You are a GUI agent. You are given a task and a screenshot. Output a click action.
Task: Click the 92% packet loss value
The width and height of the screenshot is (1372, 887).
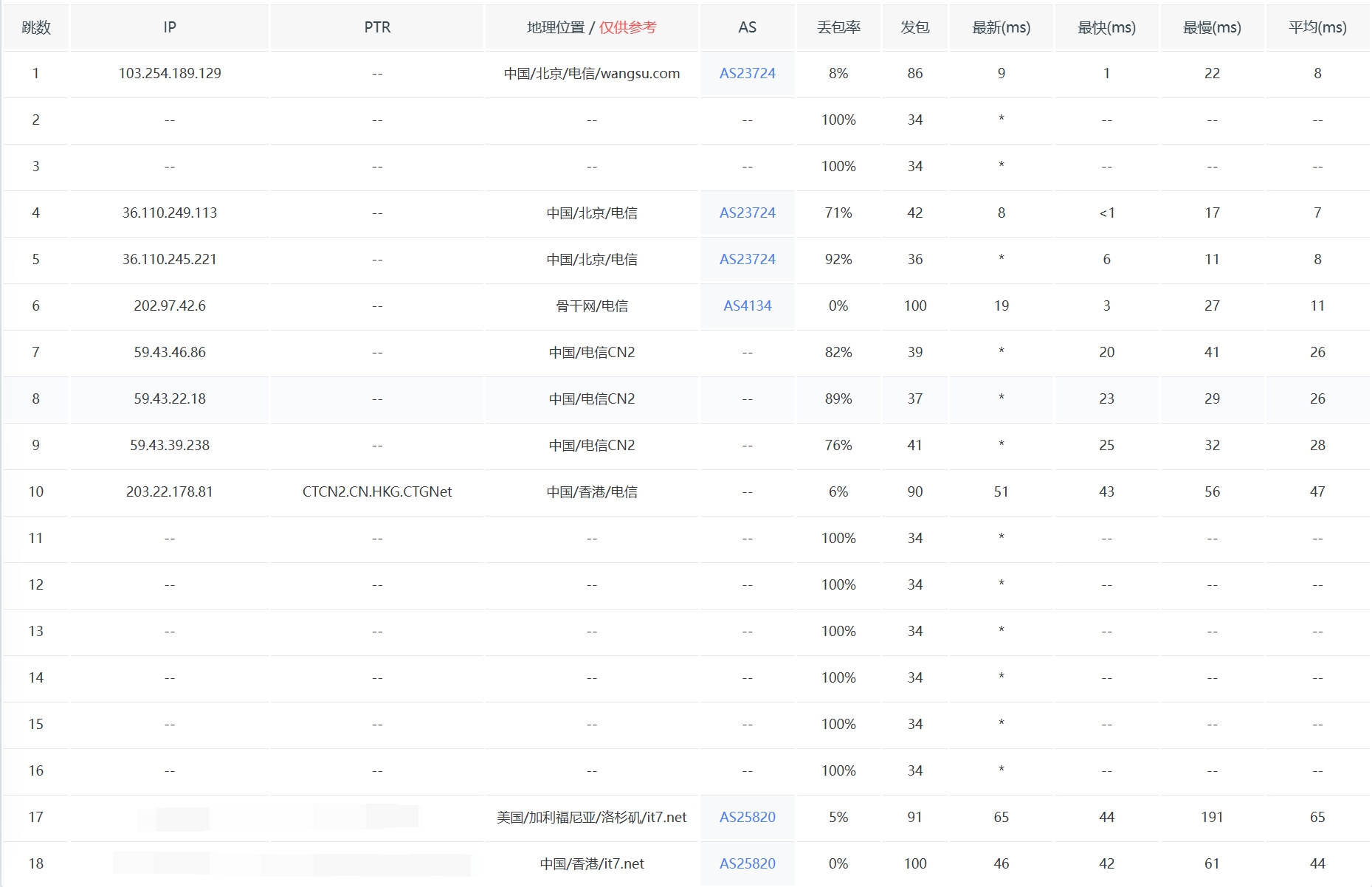coord(838,259)
